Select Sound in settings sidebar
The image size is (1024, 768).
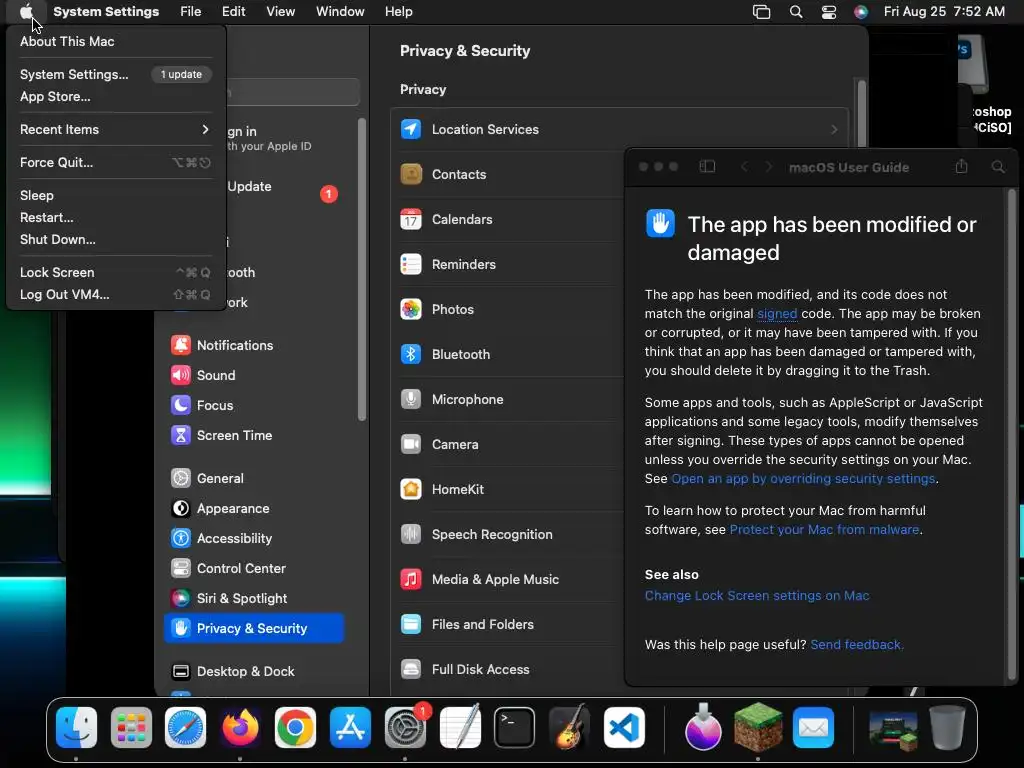[254, 376]
